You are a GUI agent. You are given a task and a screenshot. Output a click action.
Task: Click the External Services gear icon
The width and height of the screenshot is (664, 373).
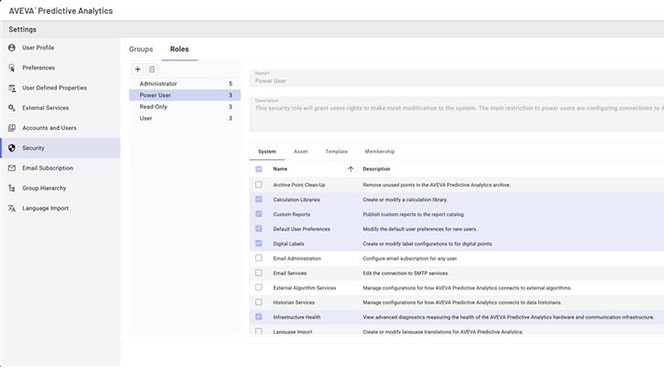(12, 108)
